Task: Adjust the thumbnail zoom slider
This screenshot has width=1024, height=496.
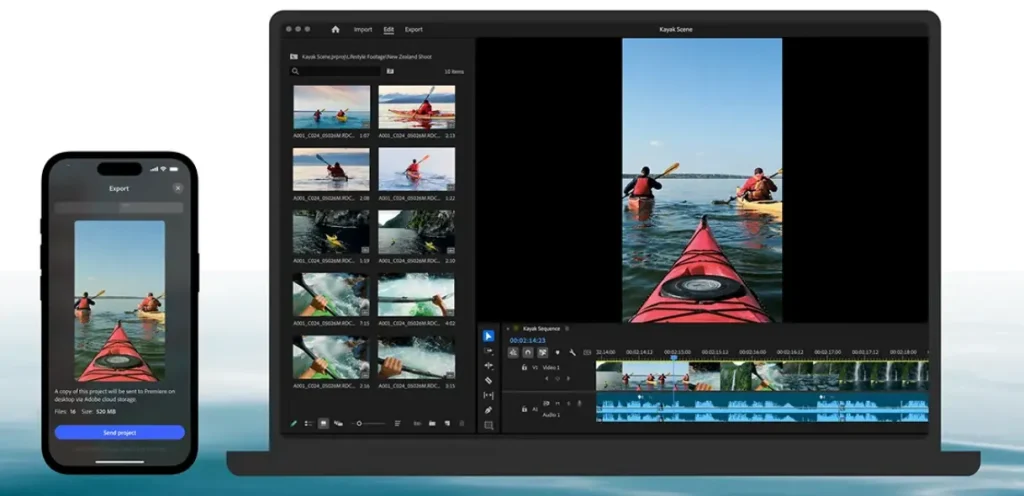Action: (359, 424)
